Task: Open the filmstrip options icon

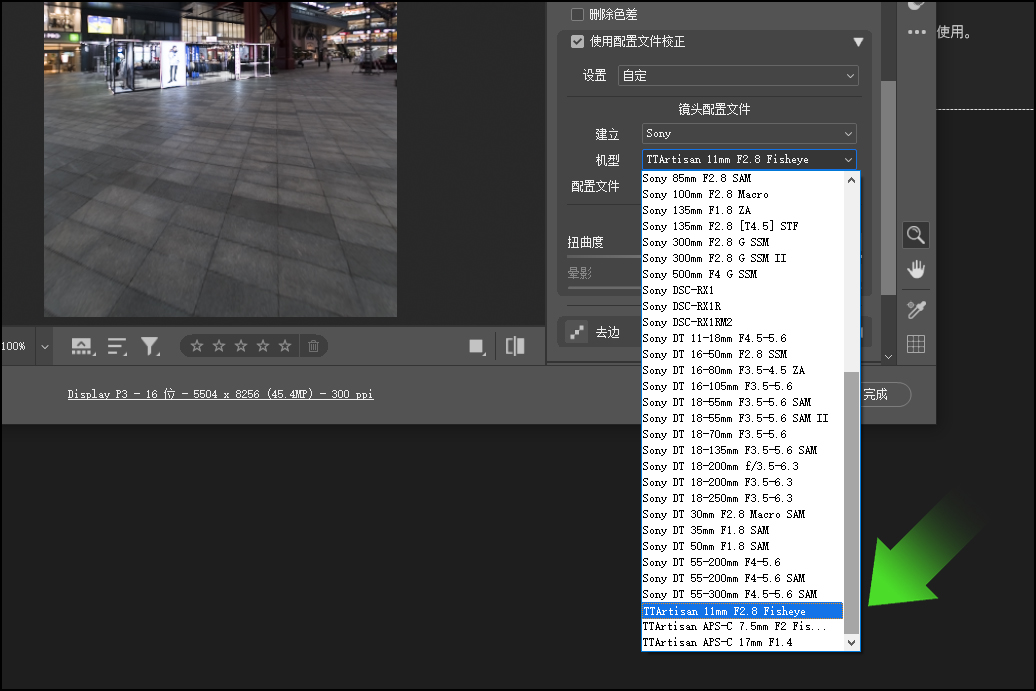Action: (82, 346)
